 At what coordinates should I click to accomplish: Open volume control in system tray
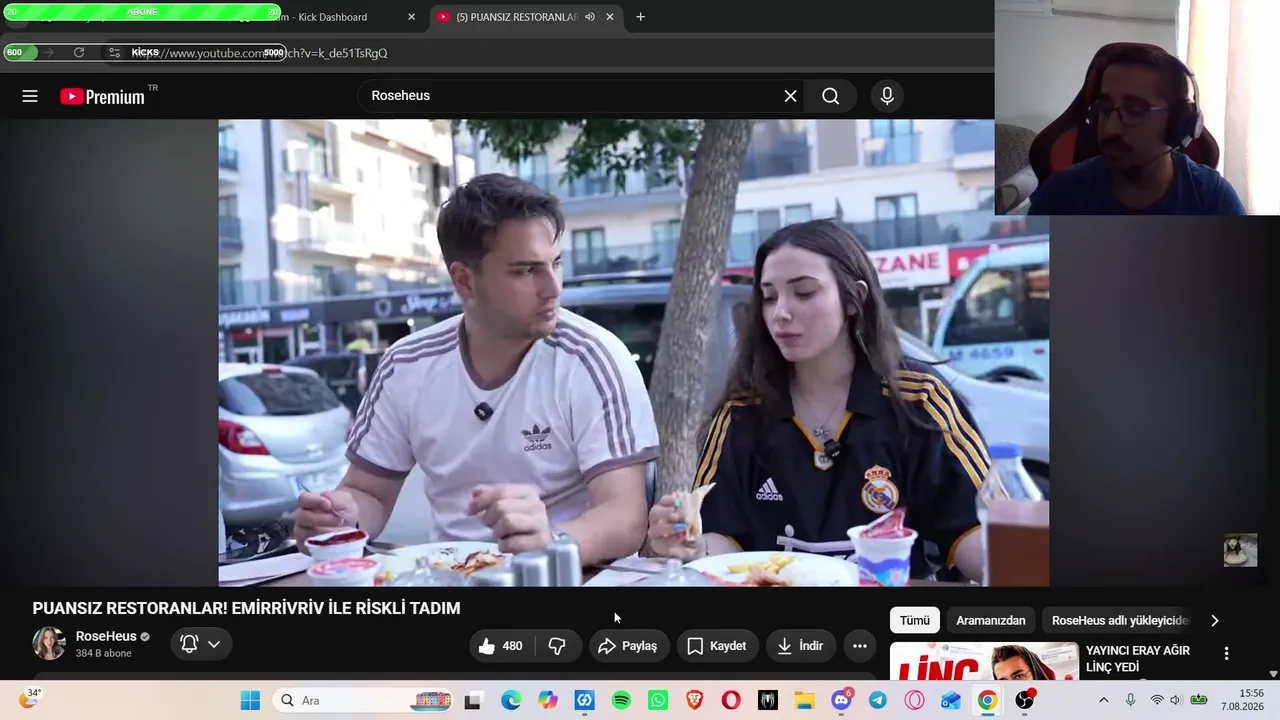(1176, 700)
